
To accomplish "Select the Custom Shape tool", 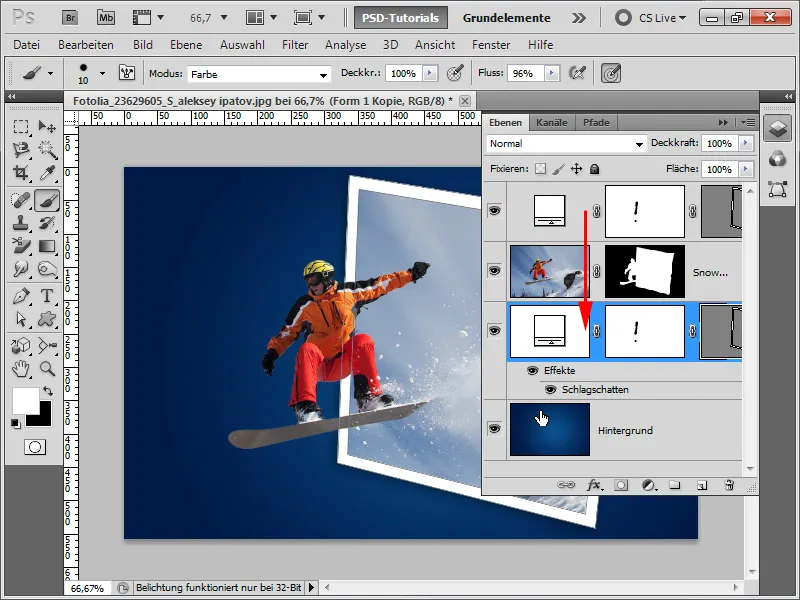I will point(47,319).
